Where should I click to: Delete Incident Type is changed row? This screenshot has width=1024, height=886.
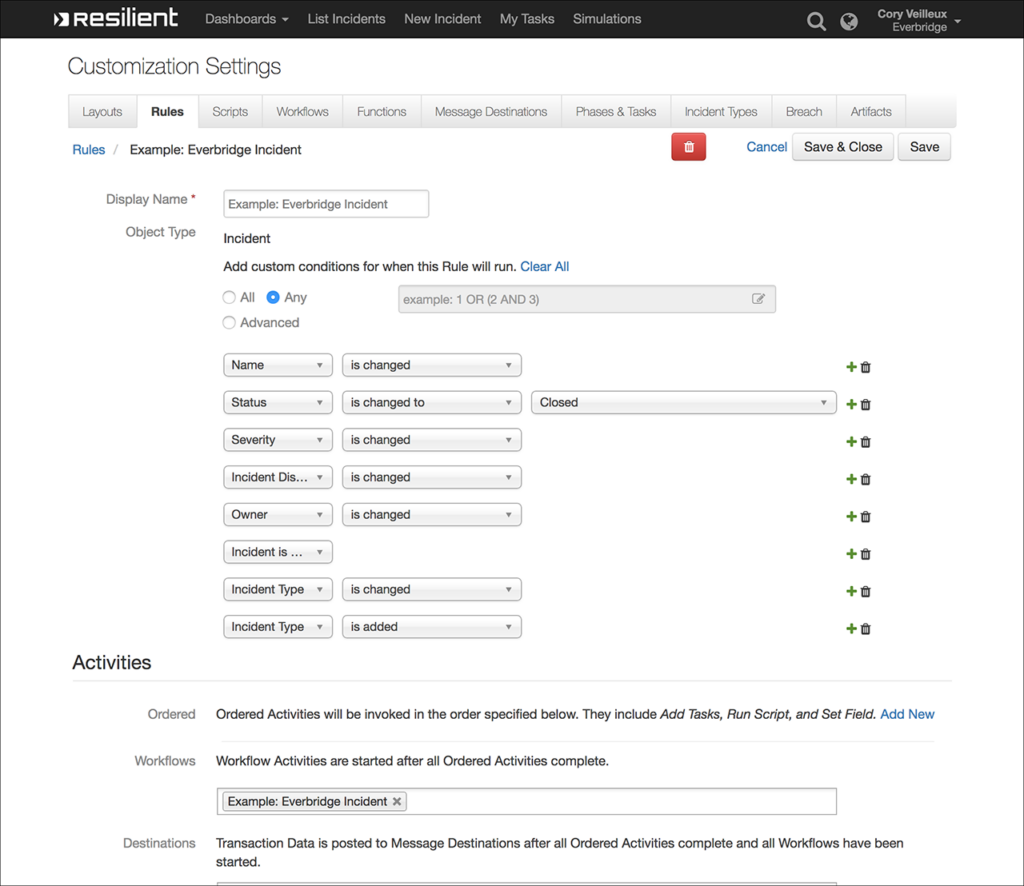(866, 591)
